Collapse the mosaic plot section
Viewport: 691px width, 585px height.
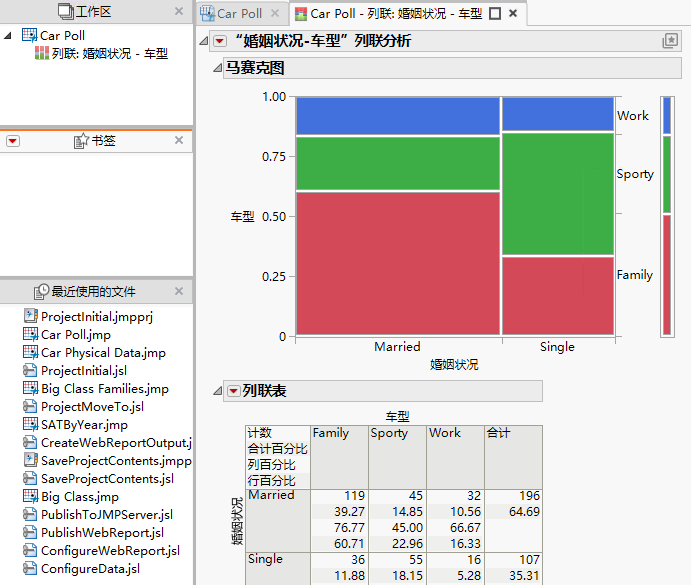coord(218,68)
